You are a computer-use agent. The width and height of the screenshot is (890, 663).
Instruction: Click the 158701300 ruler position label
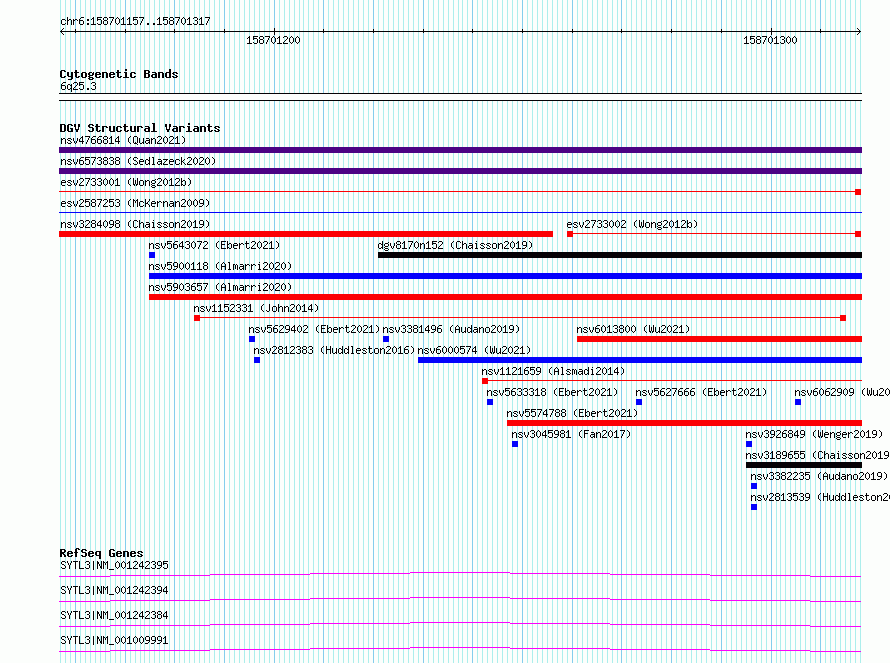(770, 40)
